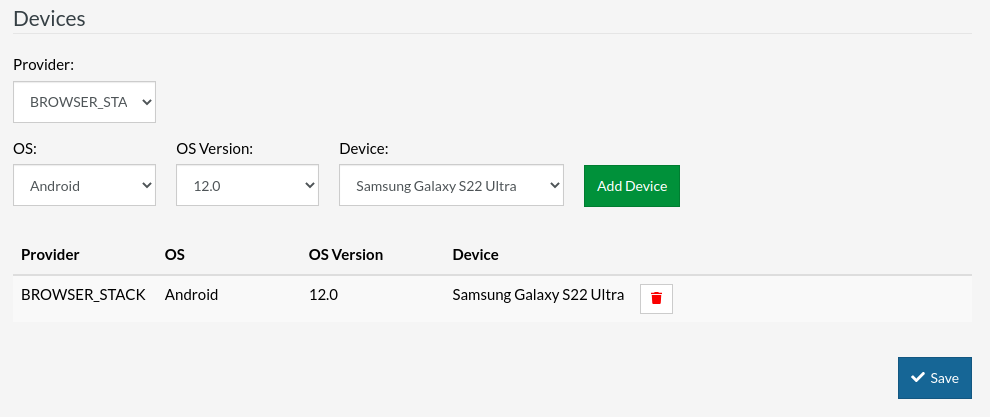The width and height of the screenshot is (990, 417).
Task: Click the "OS Version:" field label
Action: click(x=214, y=148)
